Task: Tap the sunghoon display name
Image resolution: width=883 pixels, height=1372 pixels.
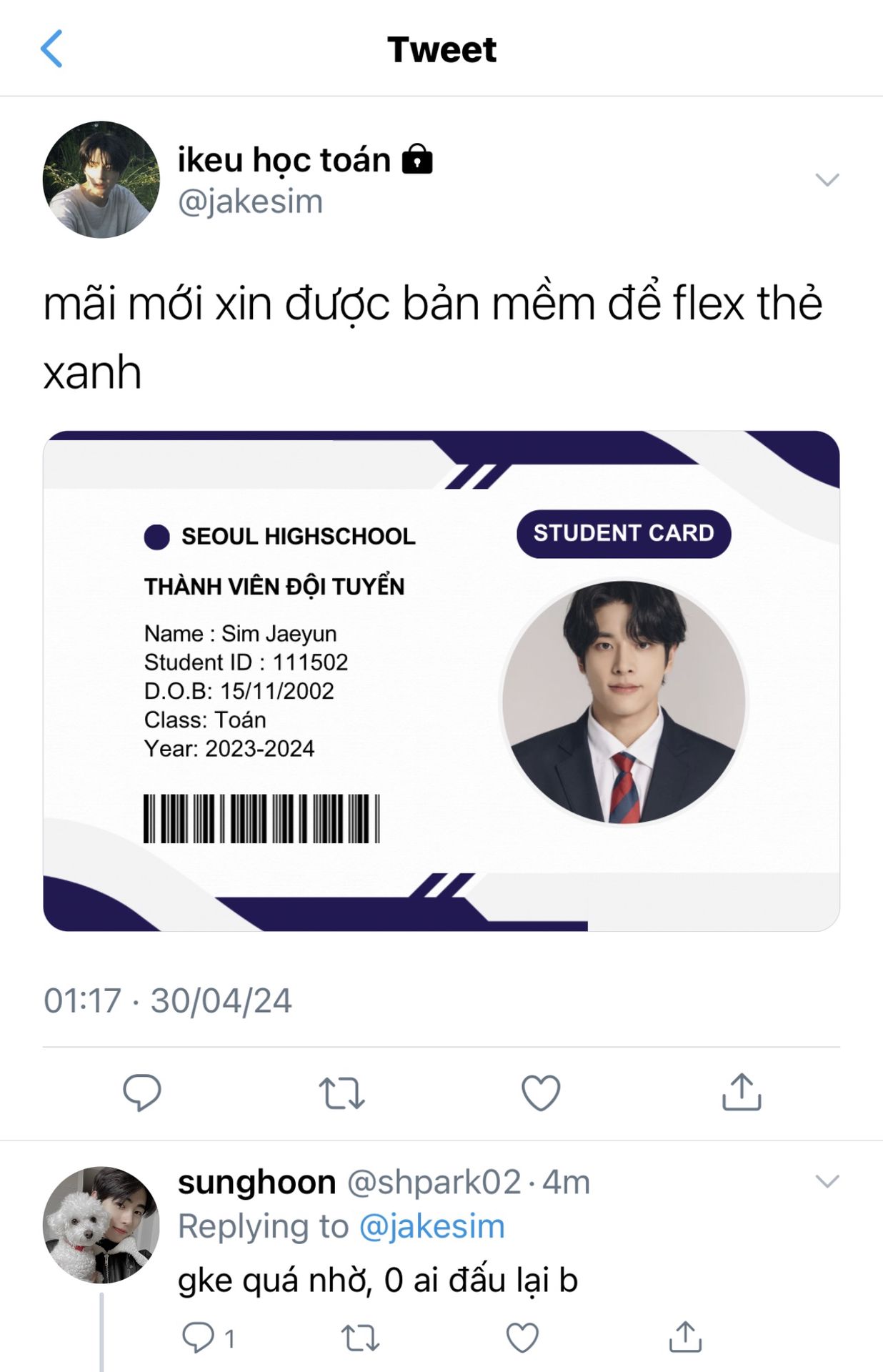Action: click(x=256, y=1183)
